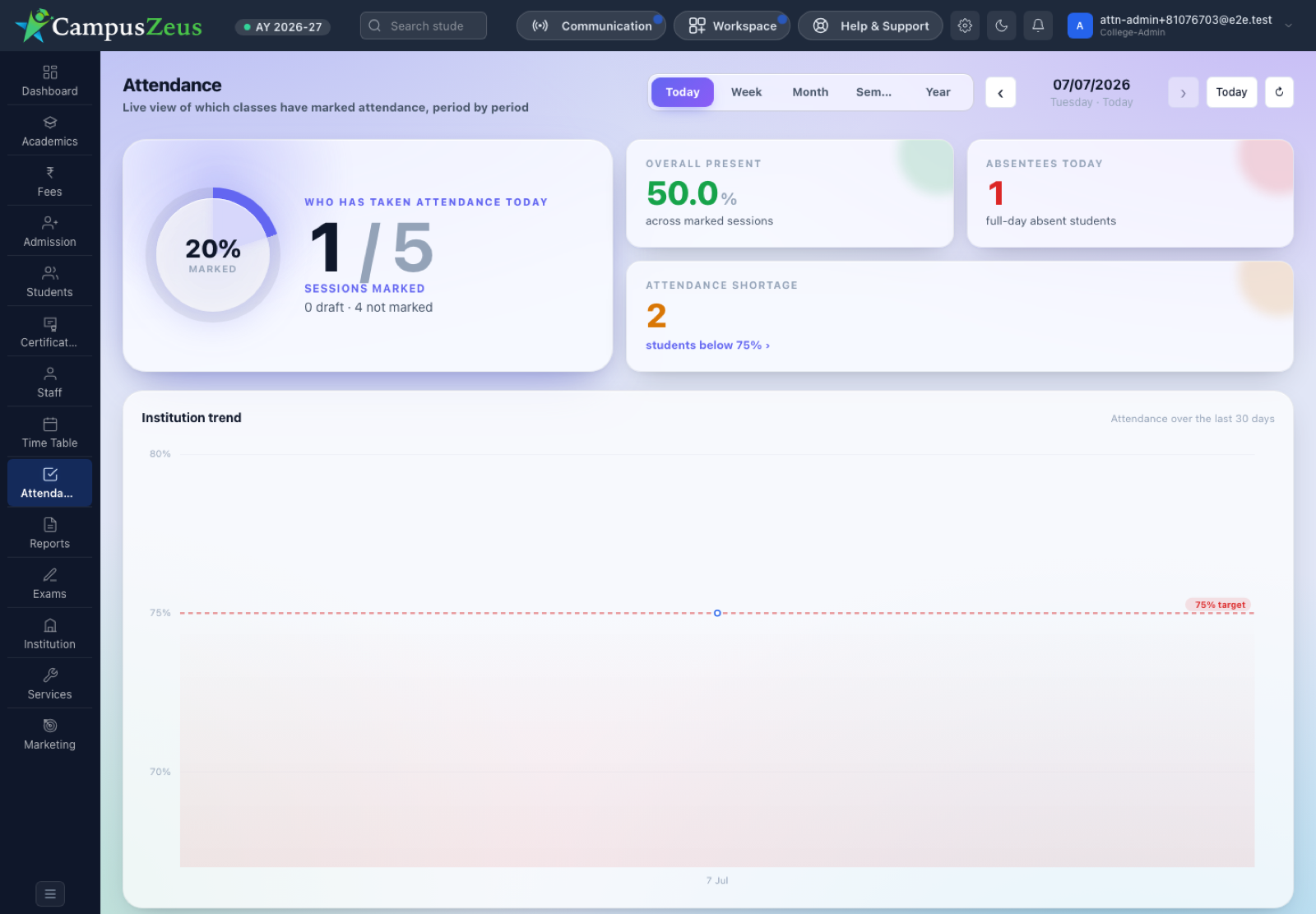This screenshot has height=914, width=1316.
Task: Click the search students field
Action: tap(424, 26)
